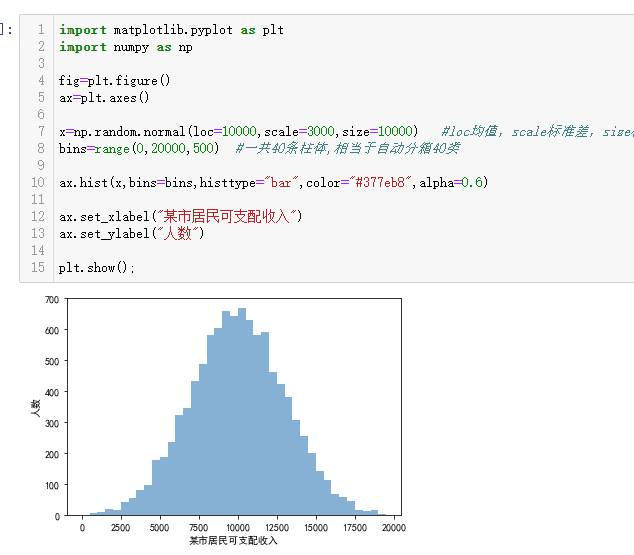The width and height of the screenshot is (634, 555).
Task: Click the "import matplotlib.pyplot as plt" code line
Action: pyautogui.click(x=171, y=30)
